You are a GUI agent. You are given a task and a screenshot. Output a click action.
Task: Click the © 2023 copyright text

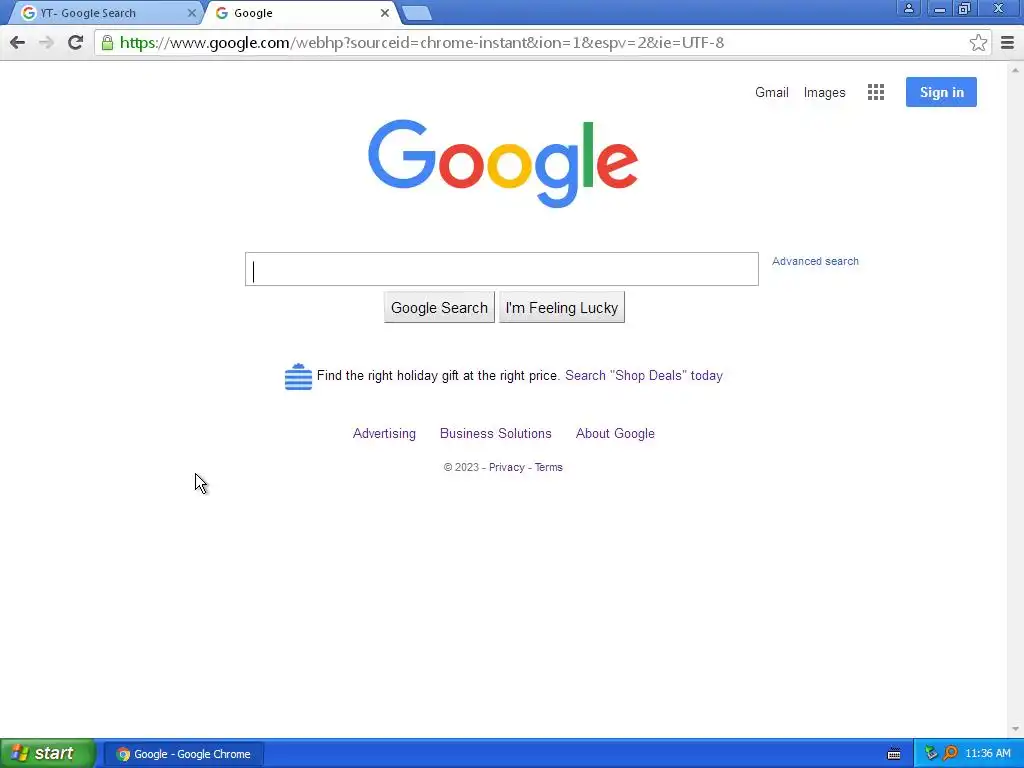point(461,468)
